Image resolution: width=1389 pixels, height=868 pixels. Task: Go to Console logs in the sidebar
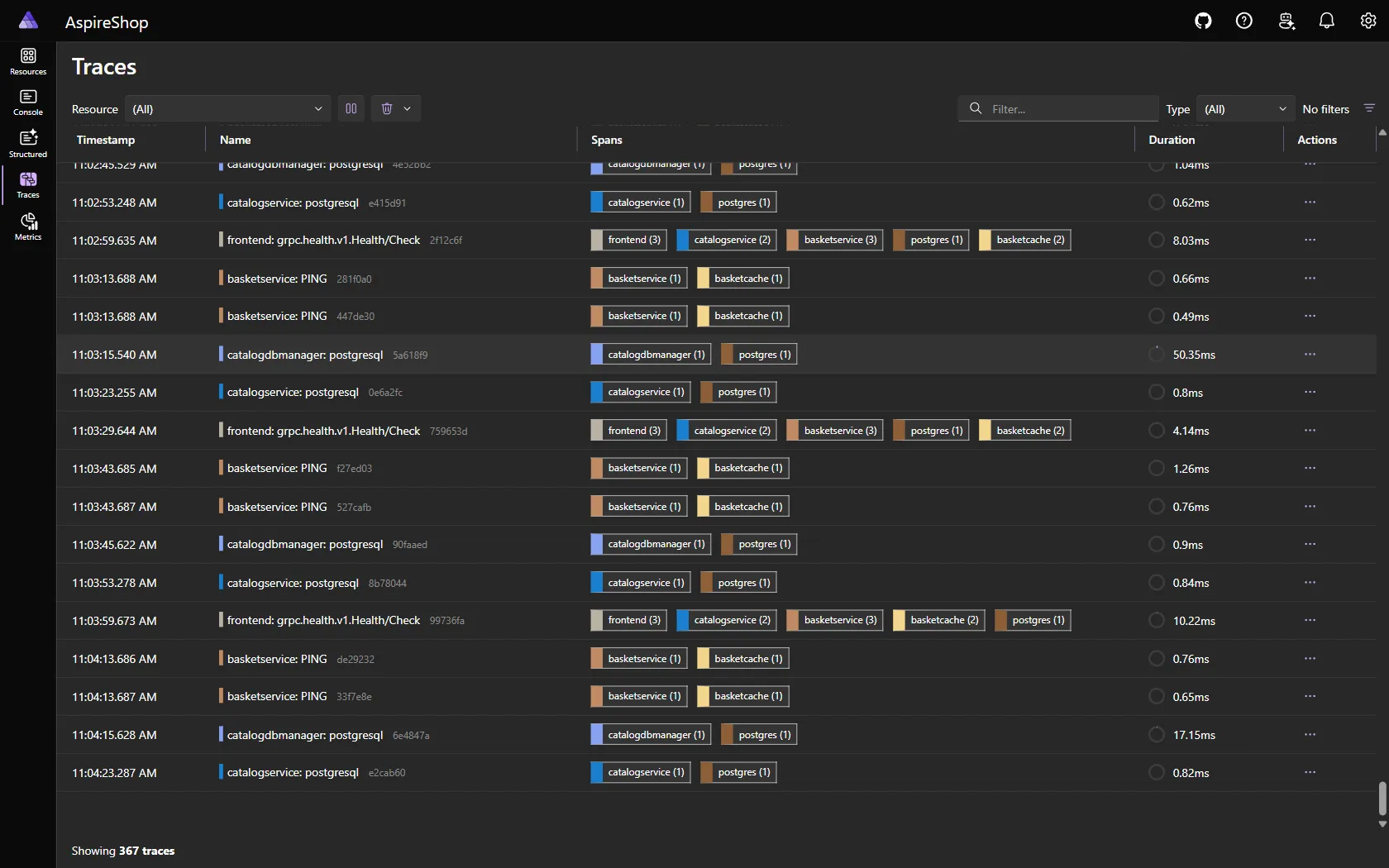pos(28,103)
